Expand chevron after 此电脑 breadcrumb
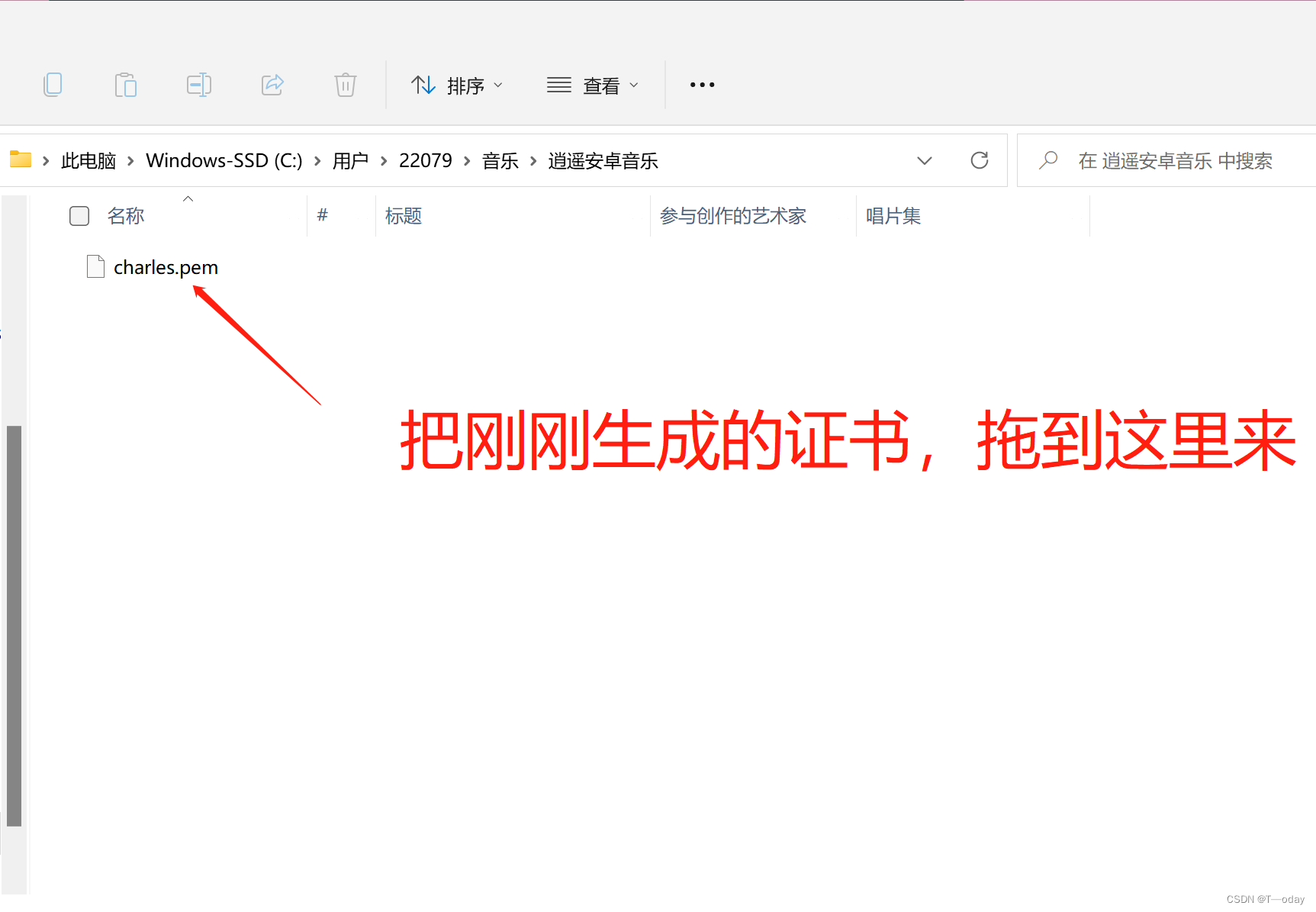This screenshot has width=1316, height=912. point(130,161)
